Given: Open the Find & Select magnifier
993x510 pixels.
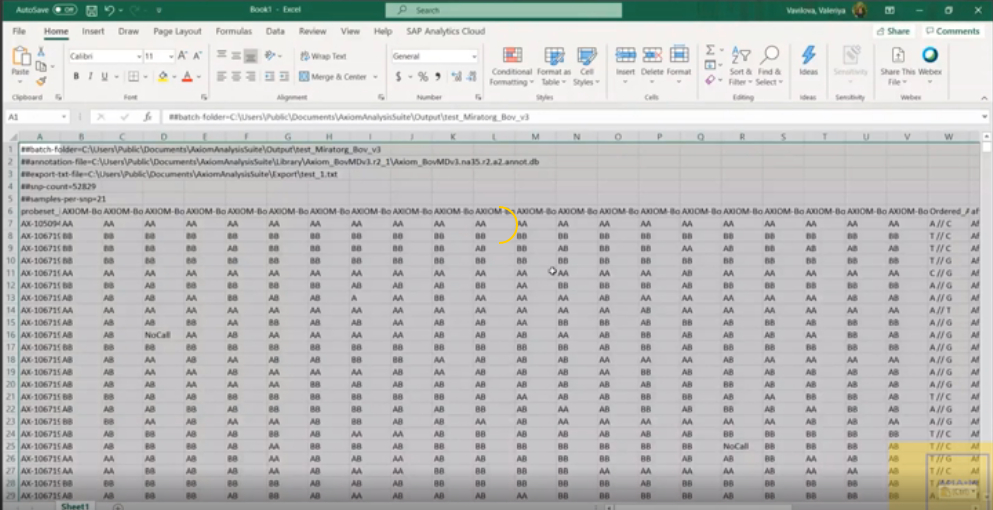Looking at the screenshot, I should click(769, 65).
